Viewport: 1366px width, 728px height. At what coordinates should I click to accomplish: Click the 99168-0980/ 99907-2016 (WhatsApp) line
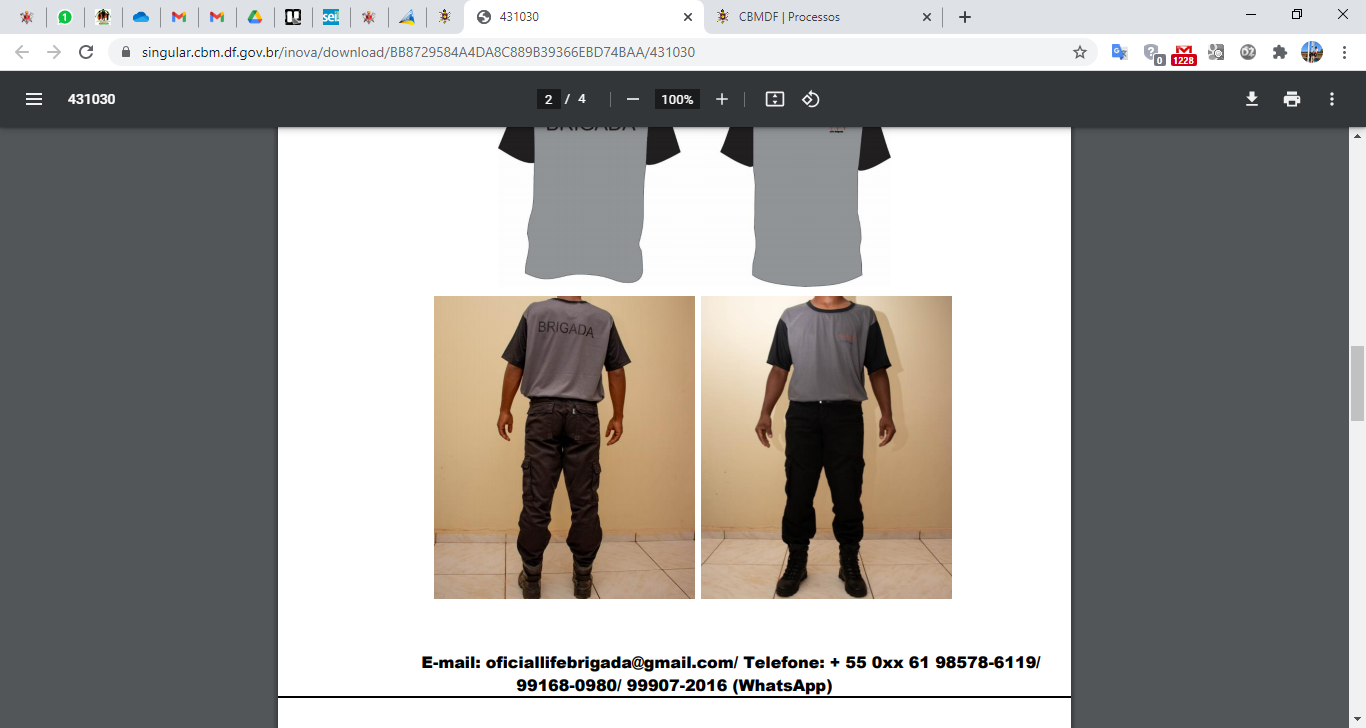[674, 685]
